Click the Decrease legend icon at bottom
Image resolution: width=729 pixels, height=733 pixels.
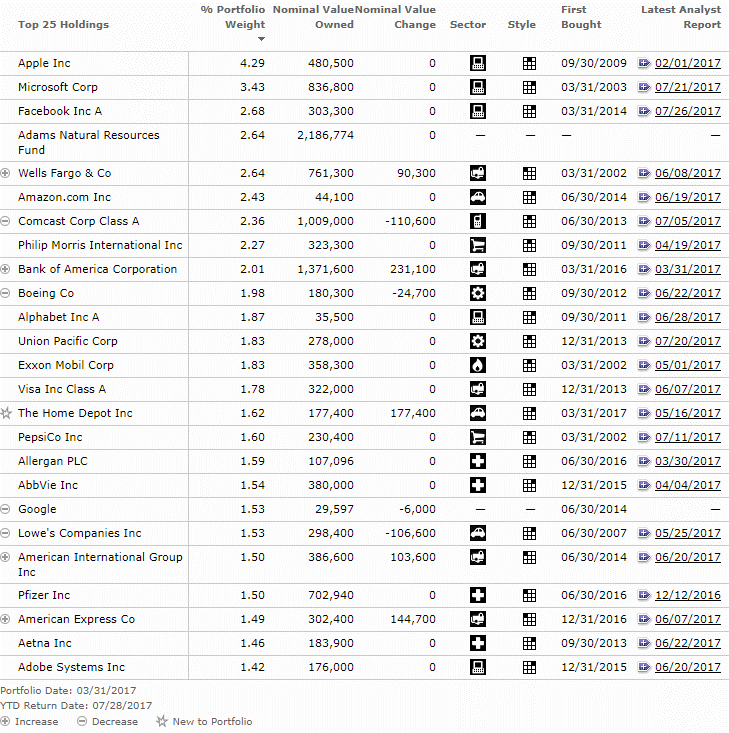(x=82, y=721)
